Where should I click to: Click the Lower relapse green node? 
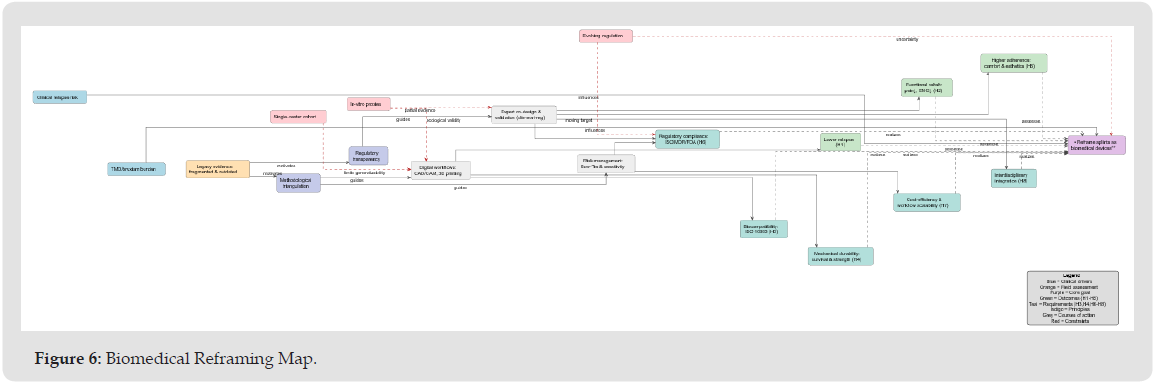[x=840, y=143]
